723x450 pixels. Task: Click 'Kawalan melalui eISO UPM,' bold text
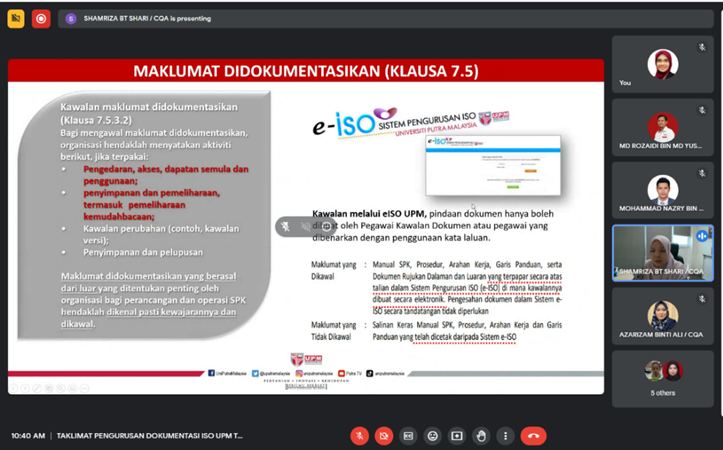(370, 214)
